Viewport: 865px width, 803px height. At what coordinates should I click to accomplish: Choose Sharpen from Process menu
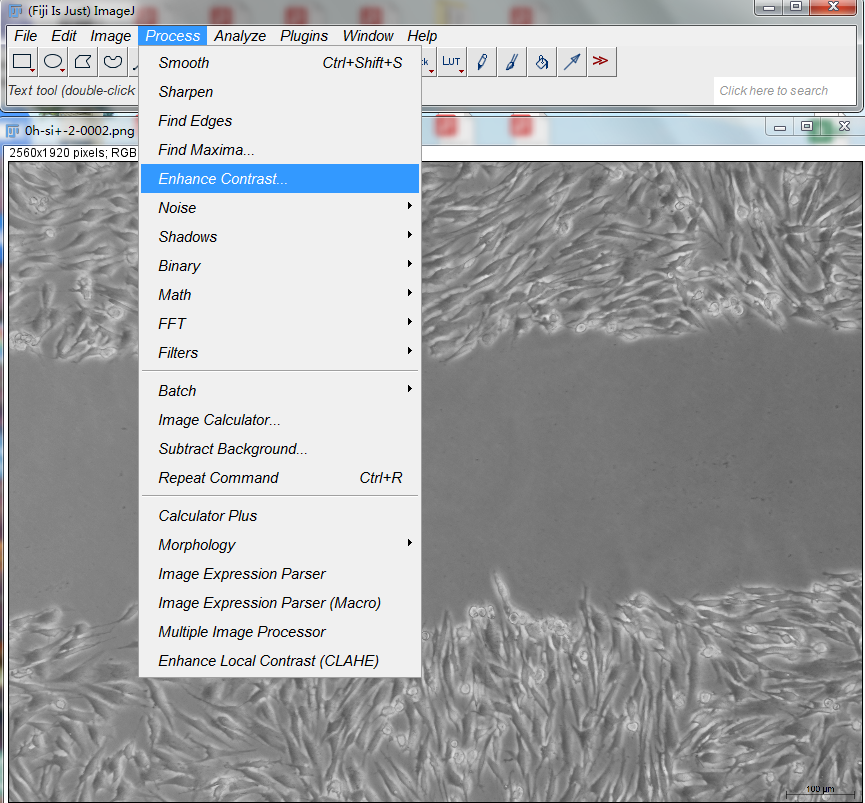pyautogui.click(x=280, y=92)
